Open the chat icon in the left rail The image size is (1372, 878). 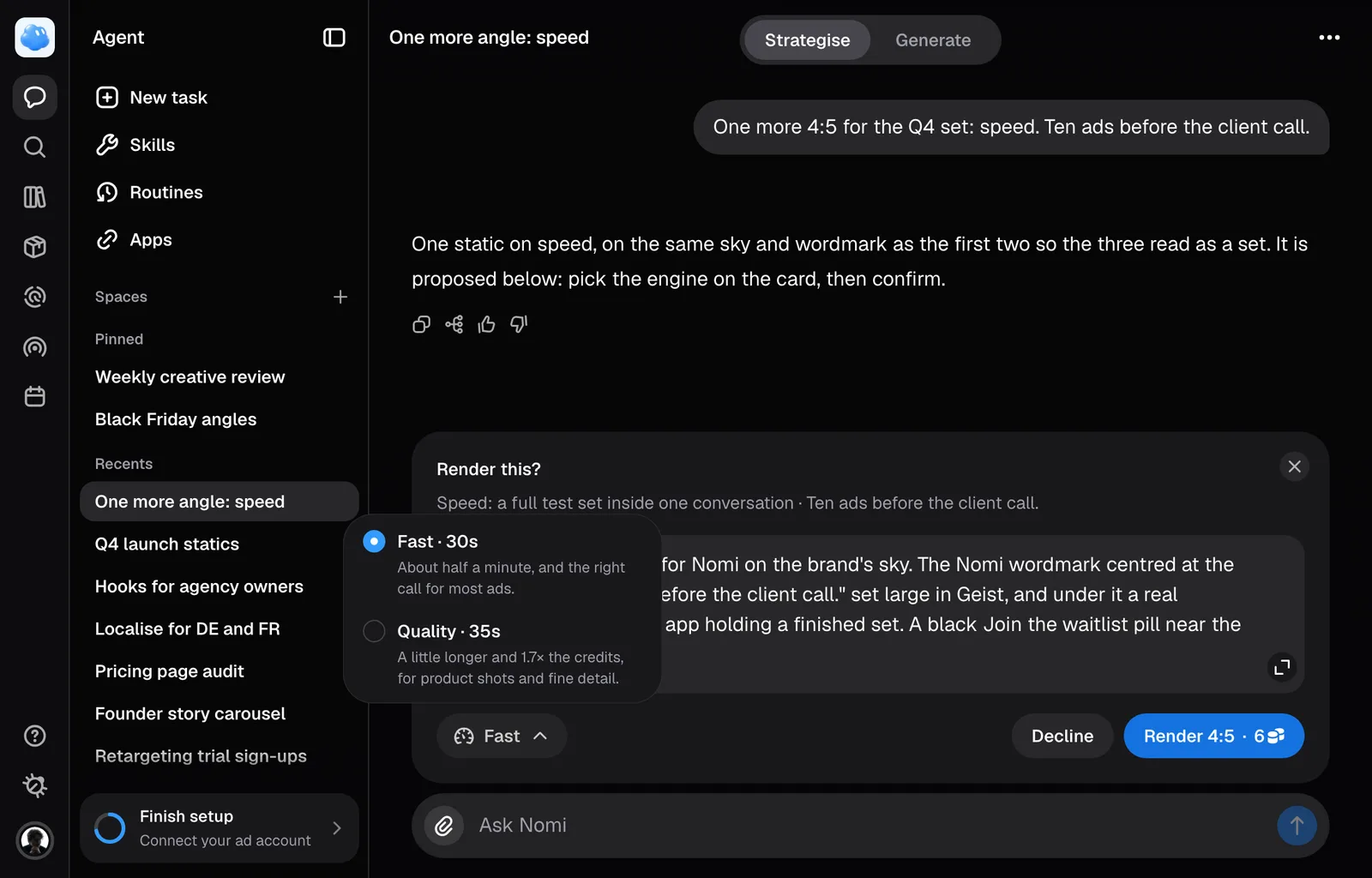[x=35, y=97]
